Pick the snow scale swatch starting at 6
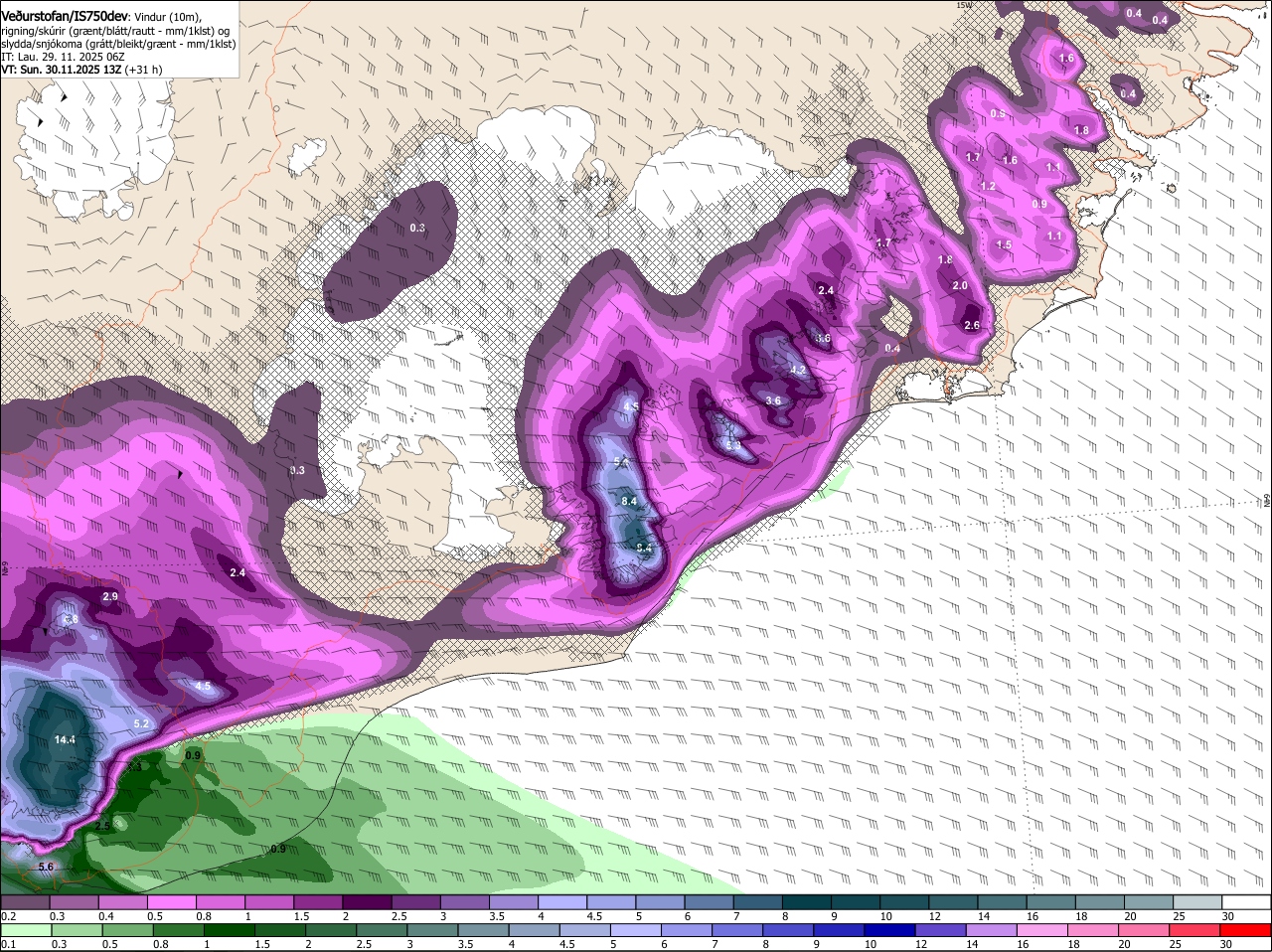Viewport: 1272px width, 952px height. [709, 901]
